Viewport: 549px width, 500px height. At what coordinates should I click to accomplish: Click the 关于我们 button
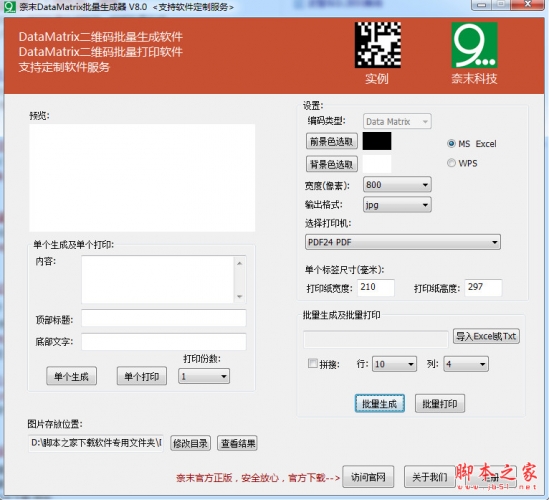[x=430, y=477]
